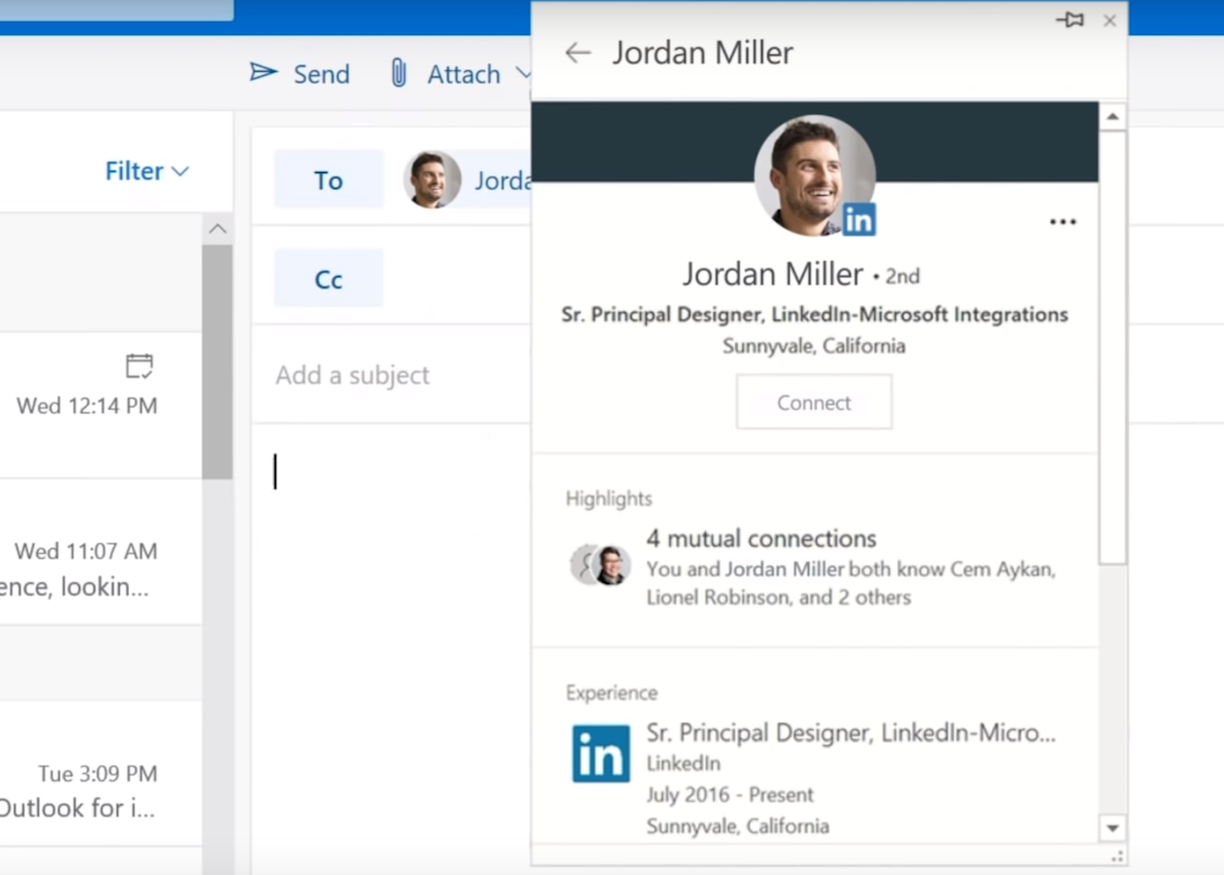
Task: Pin the LinkedIn profile panel
Action: [1069, 20]
